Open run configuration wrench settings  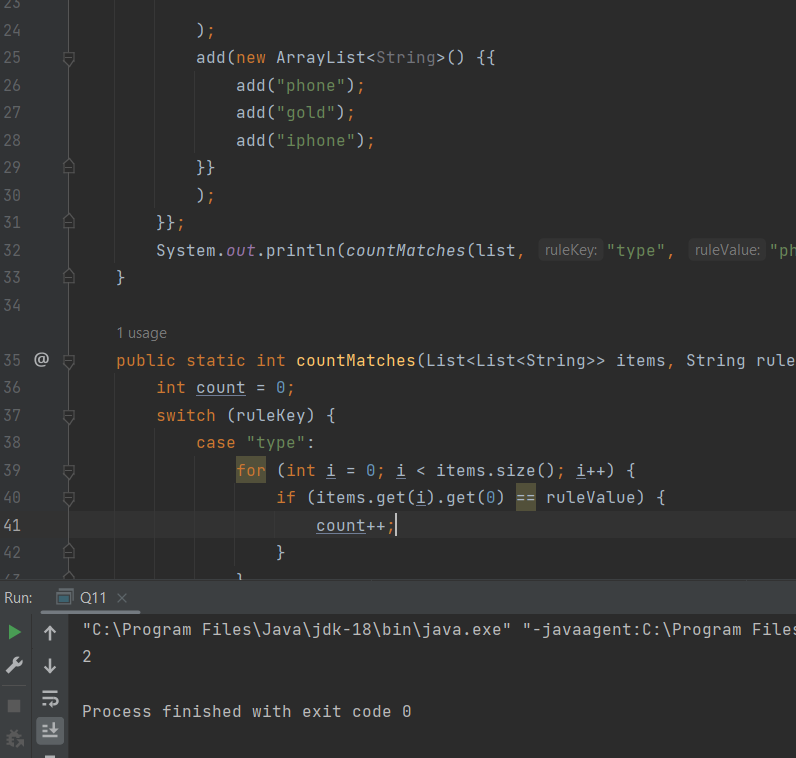pyautogui.click(x=14, y=665)
